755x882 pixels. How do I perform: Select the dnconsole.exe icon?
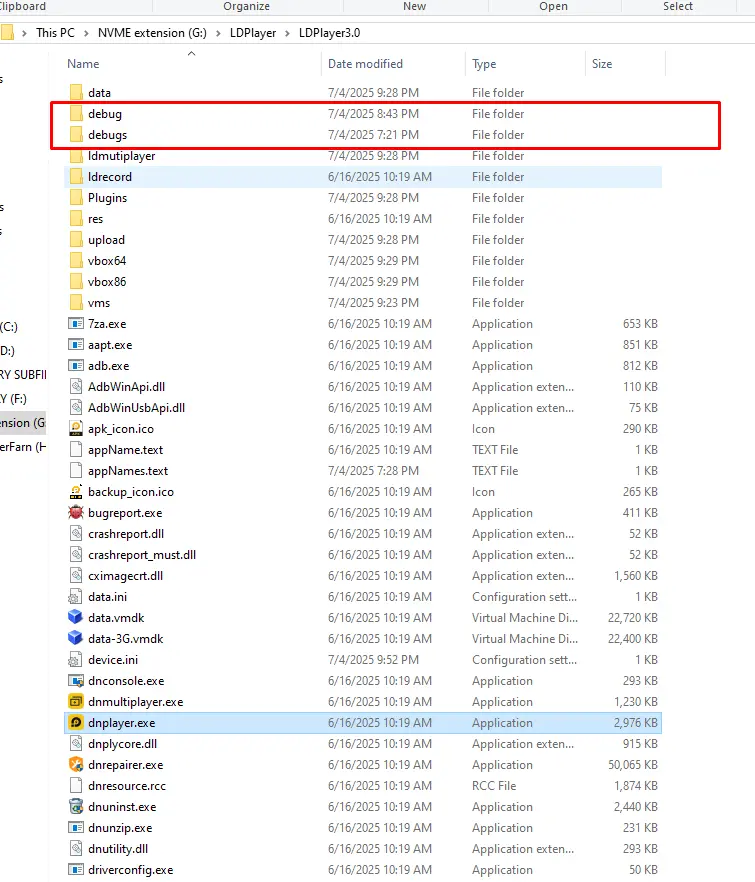(x=76, y=681)
